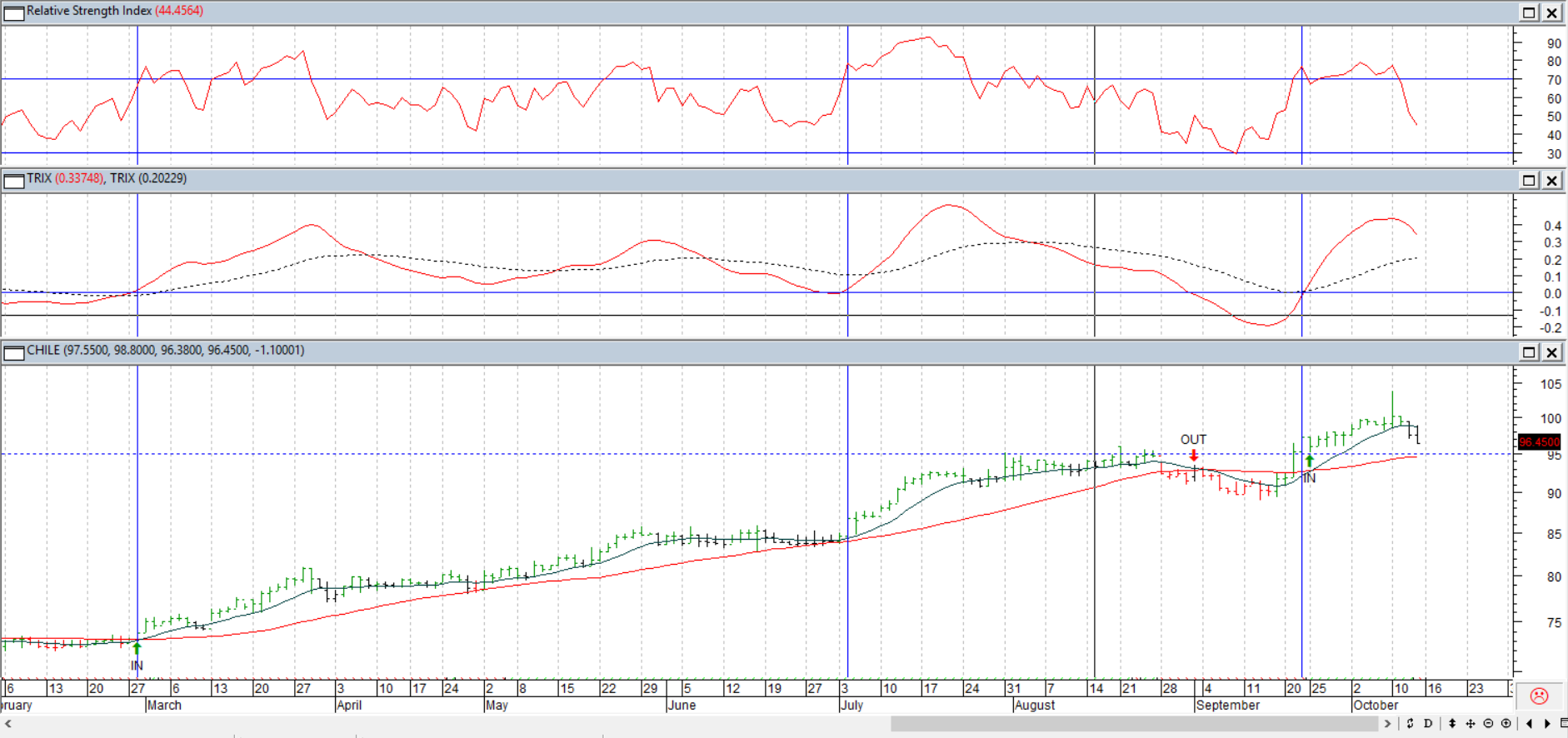The image size is (1568, 738).
Task: Click the vertical rescale double-arrow icon
Action: tap(1452, 724)
